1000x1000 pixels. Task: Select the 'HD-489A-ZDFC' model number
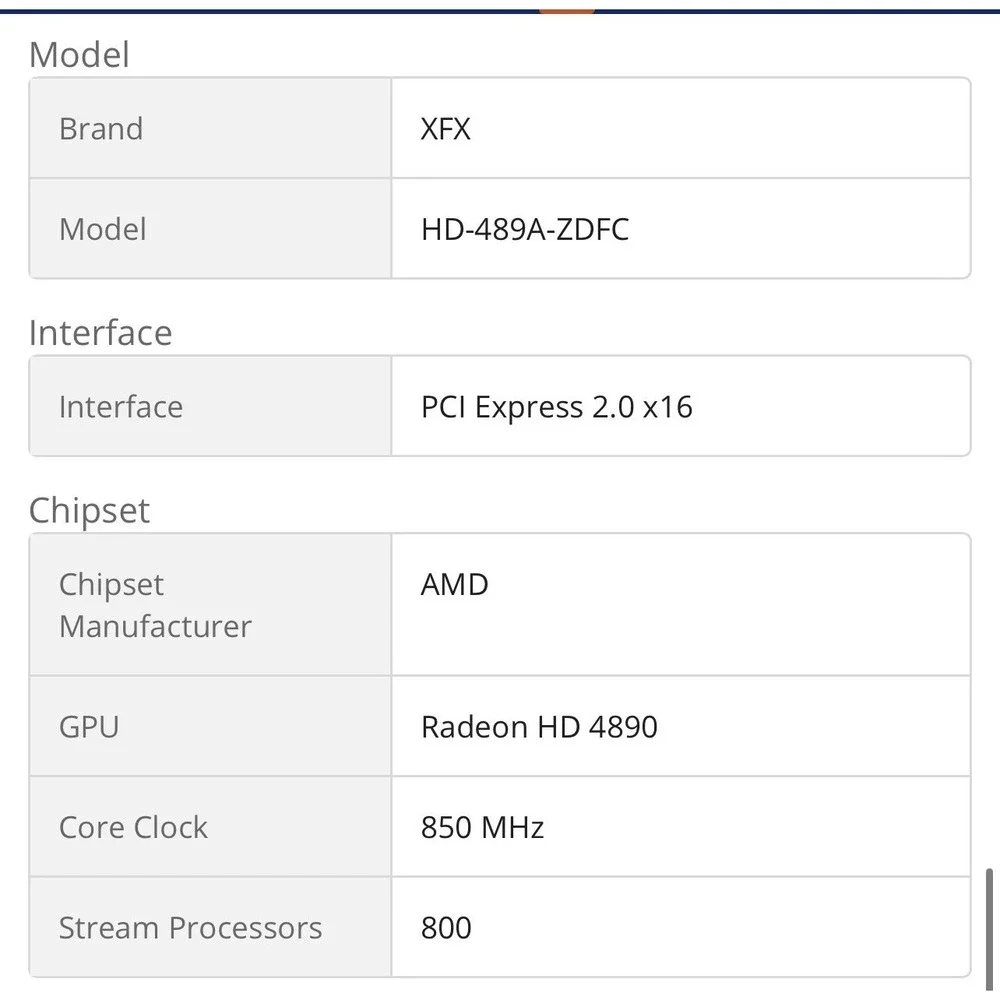point(525,229)
